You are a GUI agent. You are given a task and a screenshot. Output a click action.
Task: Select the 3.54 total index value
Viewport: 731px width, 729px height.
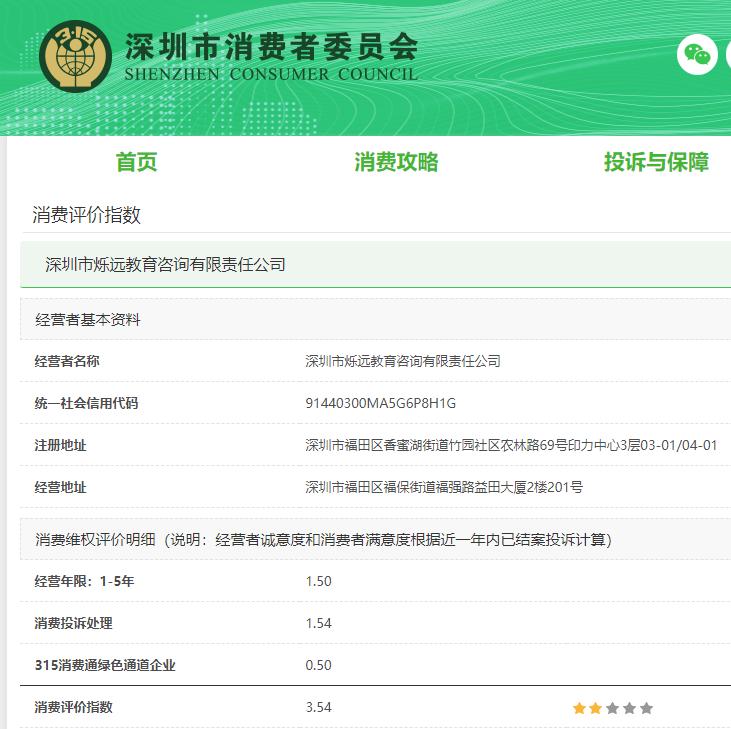(318, 707)
